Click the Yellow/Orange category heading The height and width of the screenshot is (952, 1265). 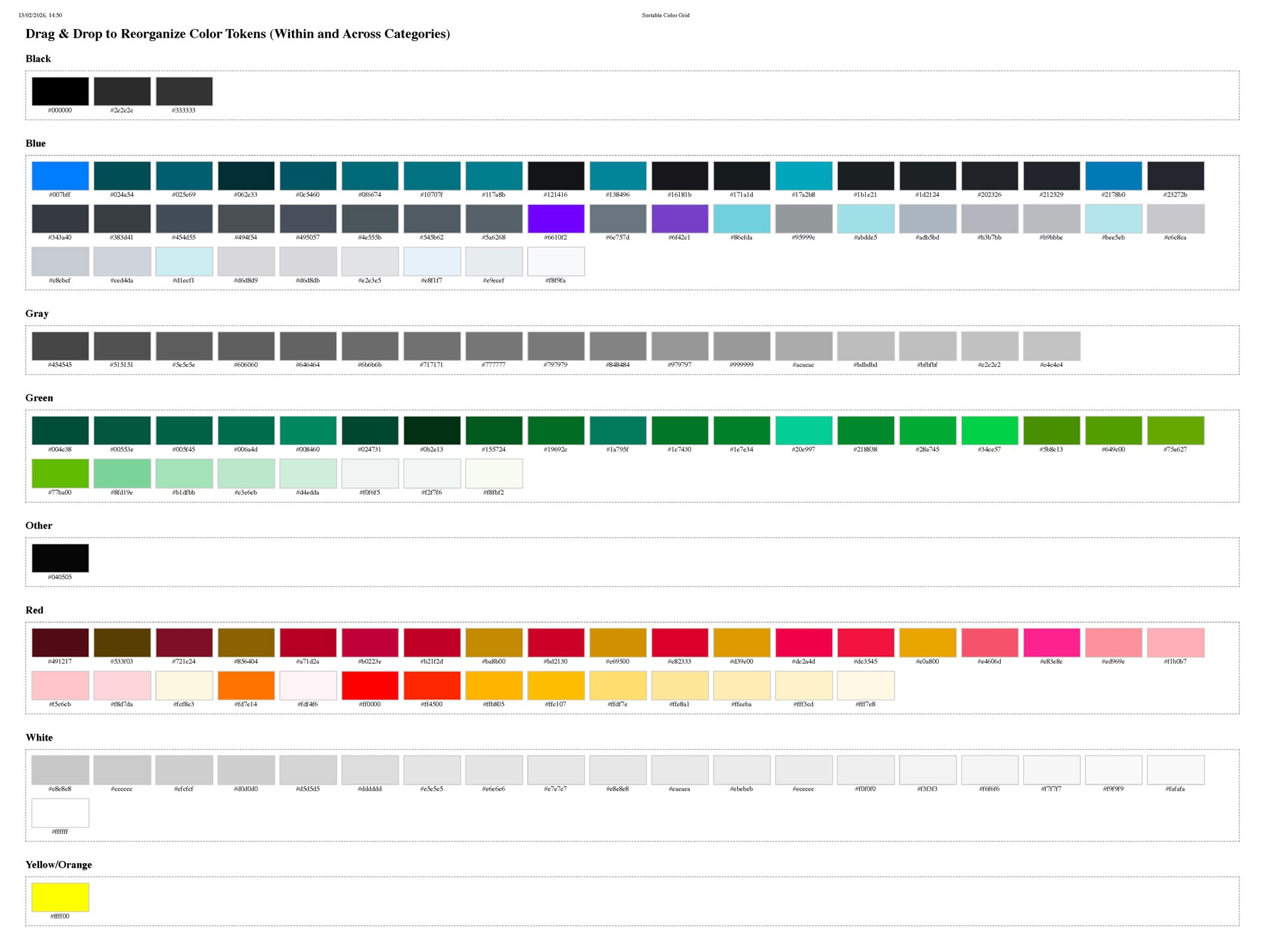[59, 864]
